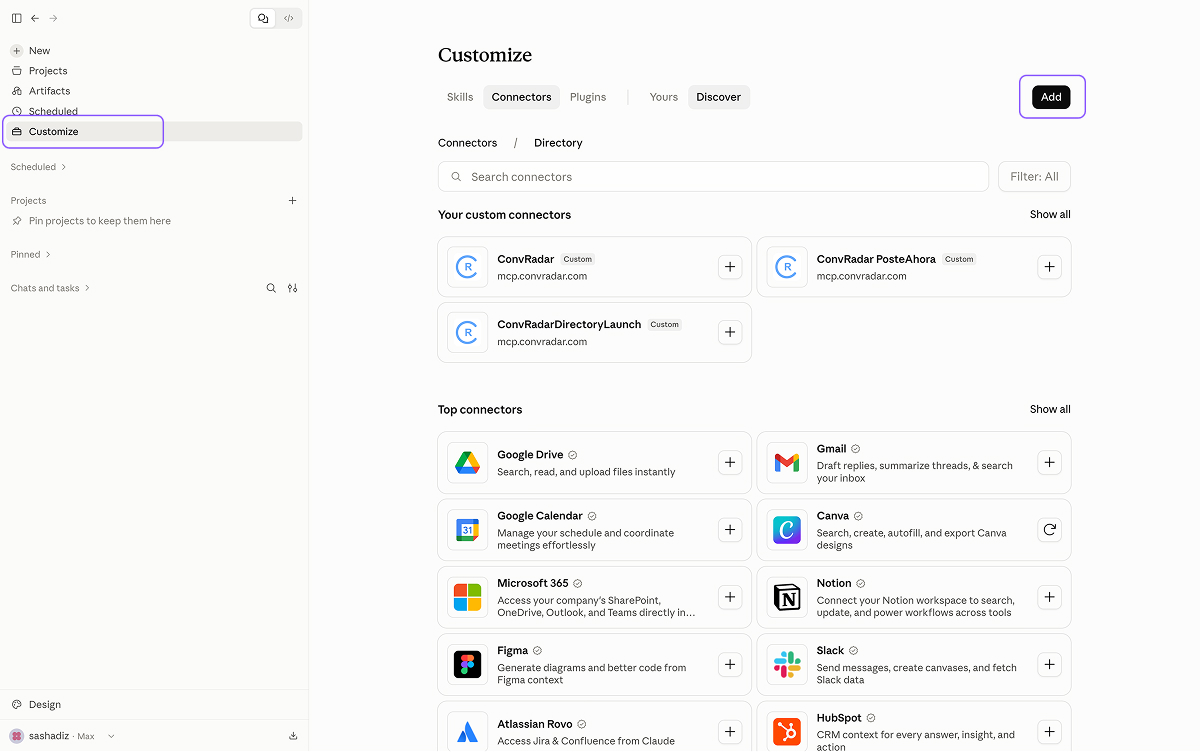The height and width of the screenshot is (752, 1200).
Task: Add ConvRadar PosteAhora connector
Action: coord(1049,267)
